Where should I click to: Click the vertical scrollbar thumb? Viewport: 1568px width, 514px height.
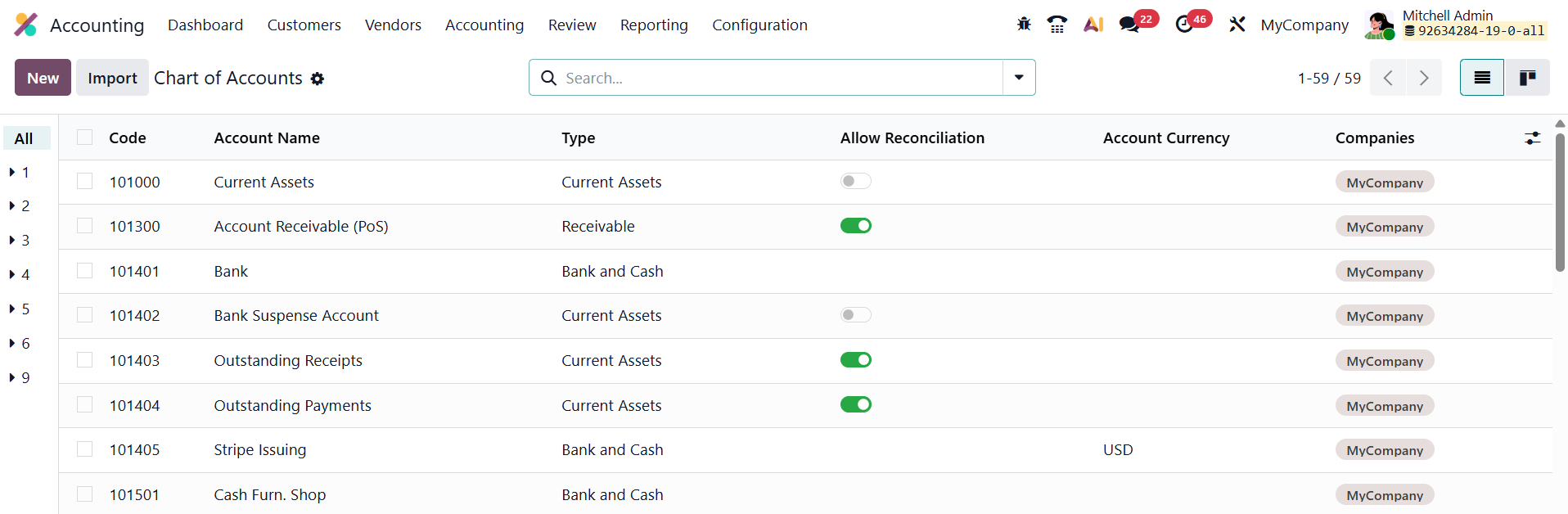coord(1560,202)
